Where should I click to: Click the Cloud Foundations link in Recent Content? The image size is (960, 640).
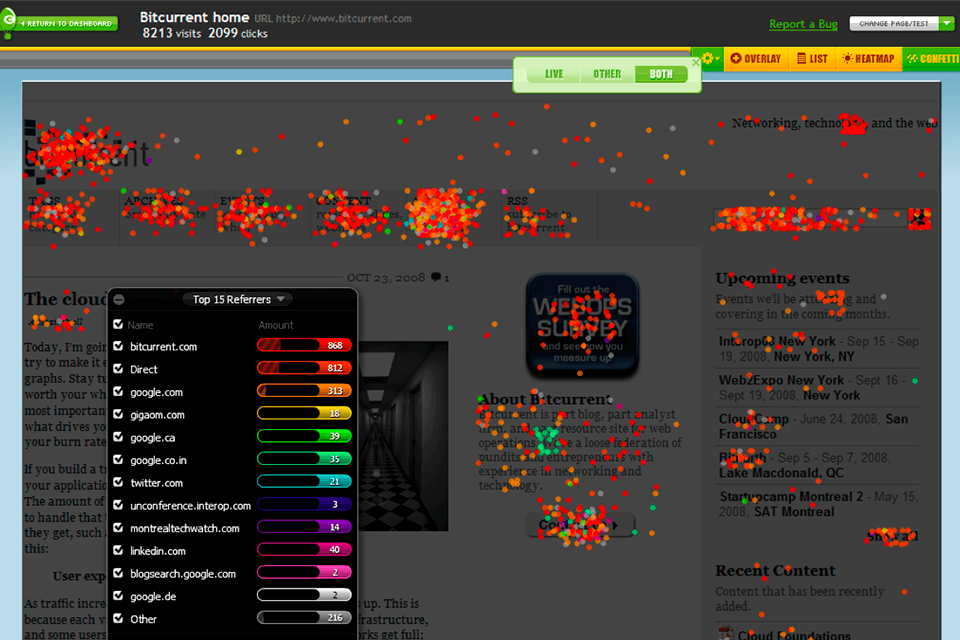pos(793,634)
